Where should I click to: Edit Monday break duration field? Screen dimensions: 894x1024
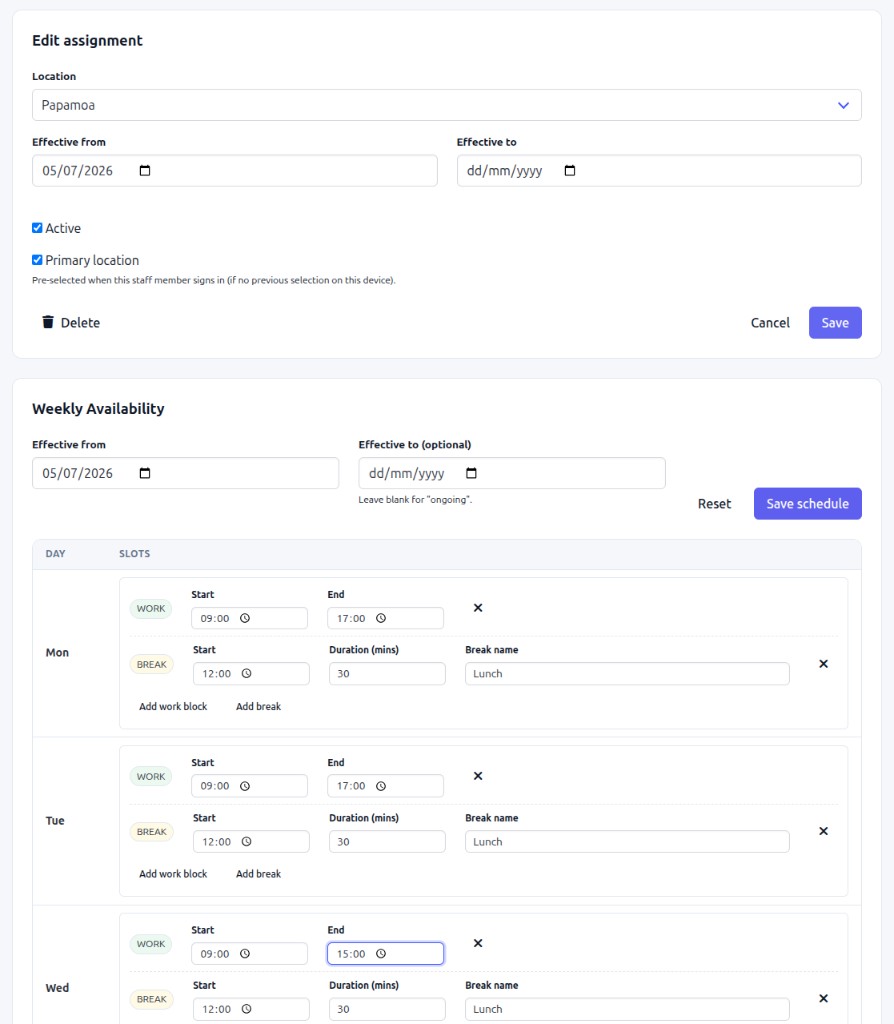click(387, 673)
